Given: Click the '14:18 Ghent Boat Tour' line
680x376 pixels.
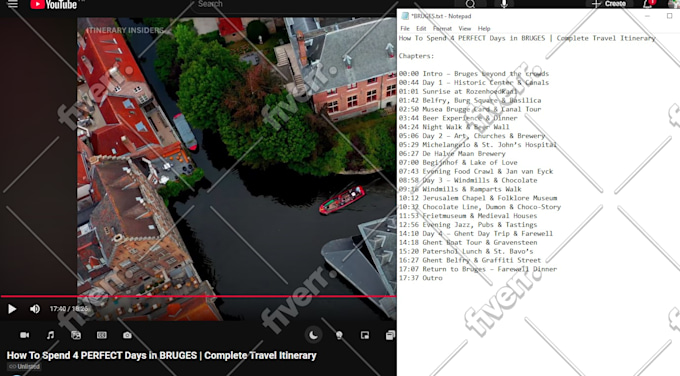Looking at the screenshot, I should [468, 242].
